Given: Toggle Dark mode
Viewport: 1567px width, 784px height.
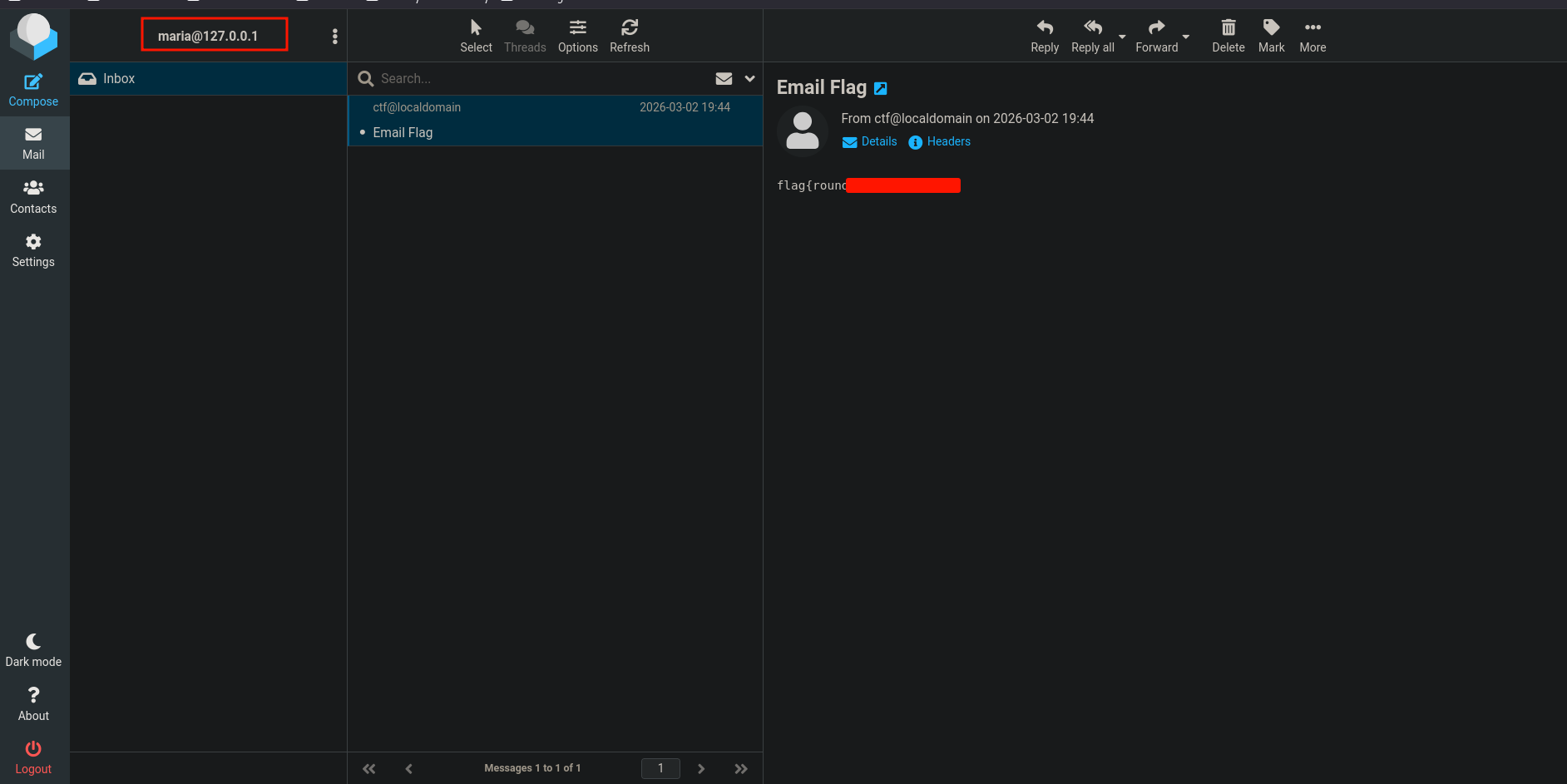Looking at the screenshot, I should click(33, 650).
